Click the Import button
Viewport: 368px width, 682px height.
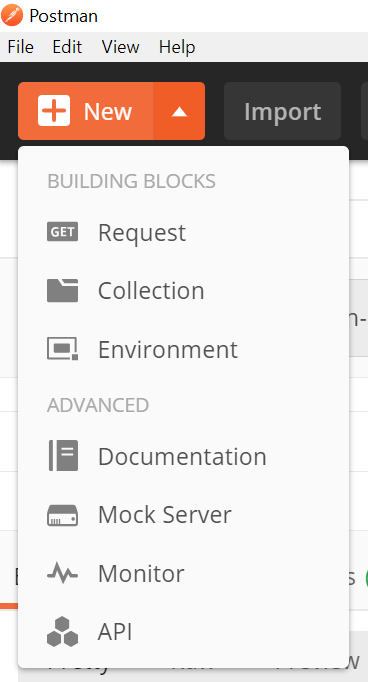pyautogui.click(x=282, y=111)
